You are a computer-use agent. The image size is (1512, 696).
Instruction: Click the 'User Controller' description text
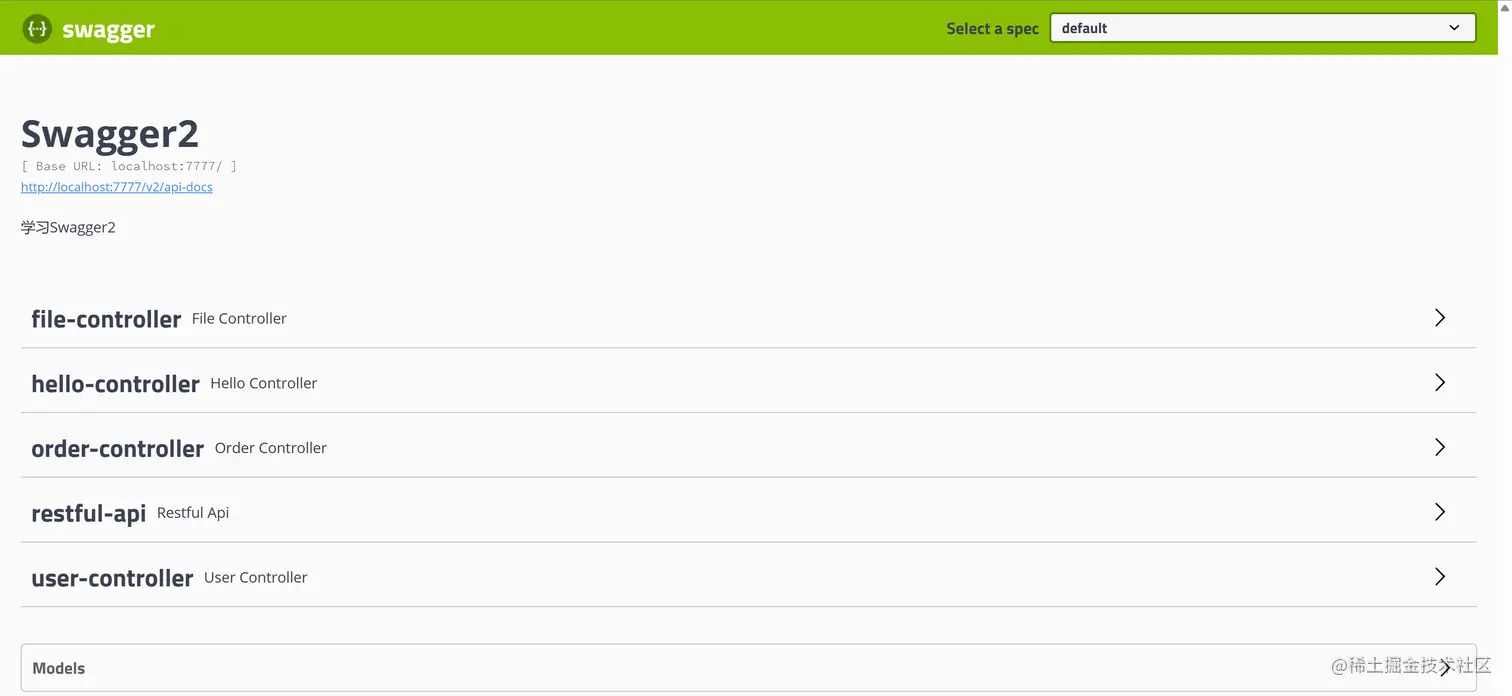255,577
